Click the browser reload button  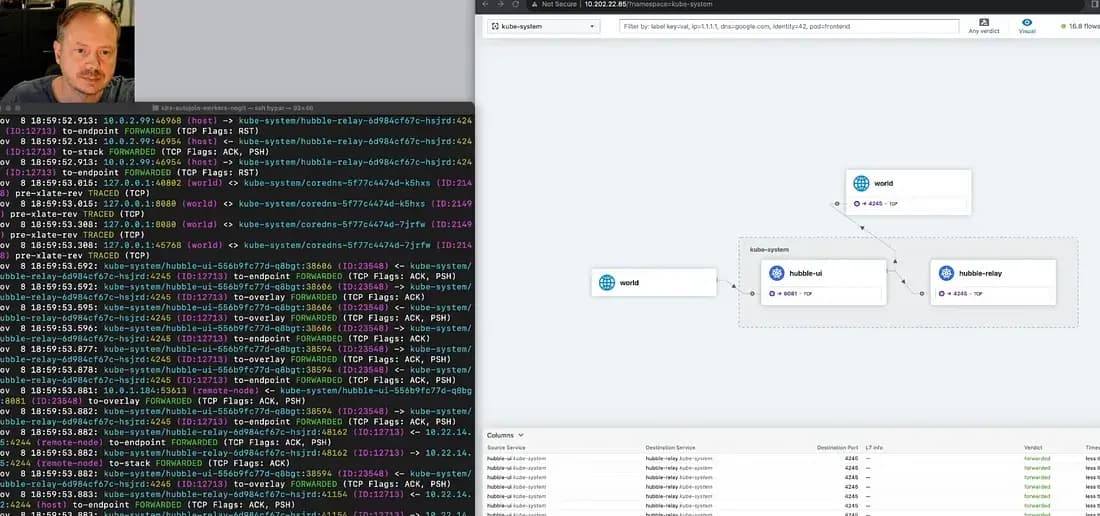pos(517,4)
